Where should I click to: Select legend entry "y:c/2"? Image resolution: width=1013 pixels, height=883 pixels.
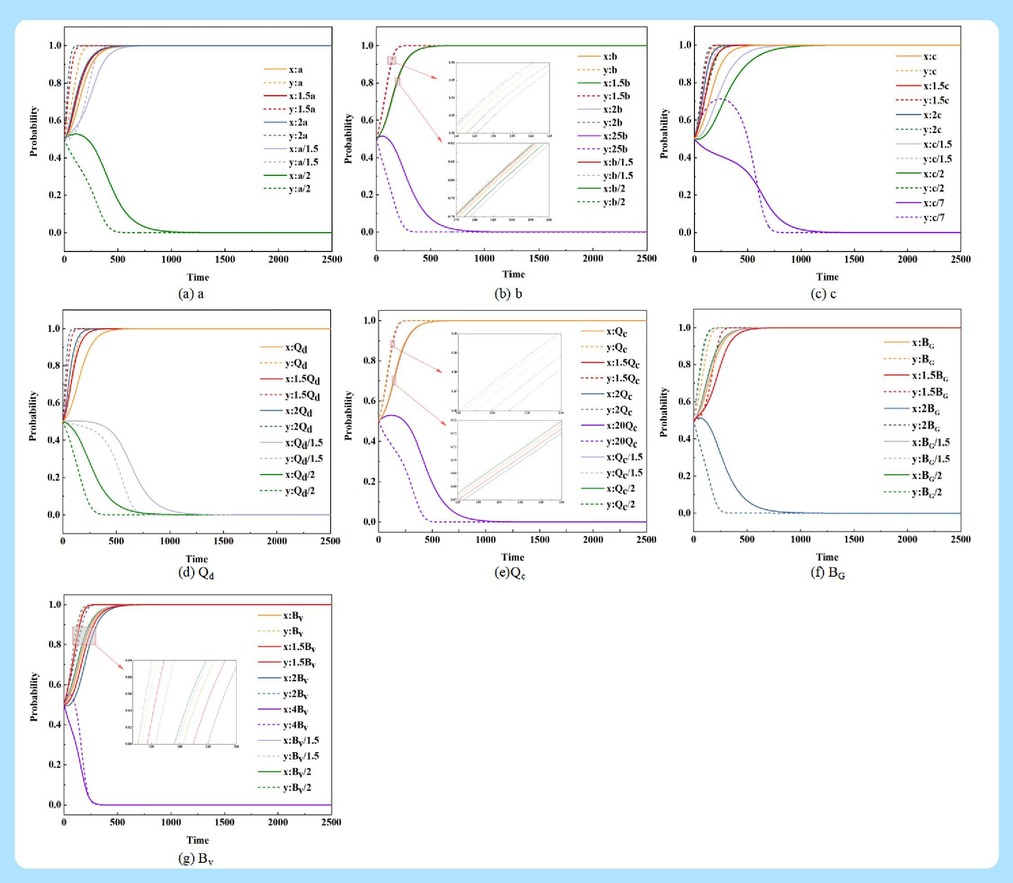point(921,188)
